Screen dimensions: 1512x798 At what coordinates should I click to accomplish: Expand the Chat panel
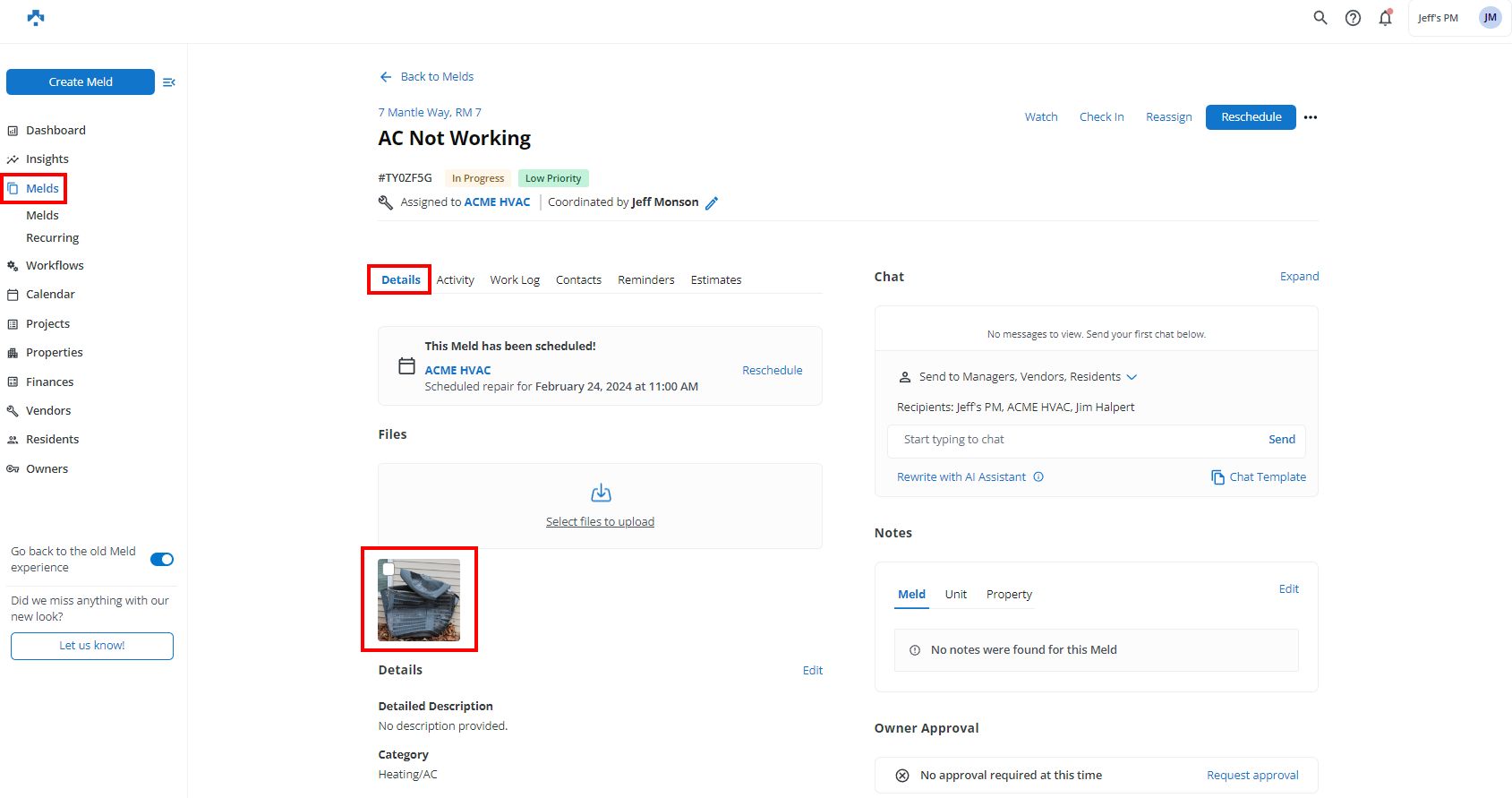[x=1299, y=277]
